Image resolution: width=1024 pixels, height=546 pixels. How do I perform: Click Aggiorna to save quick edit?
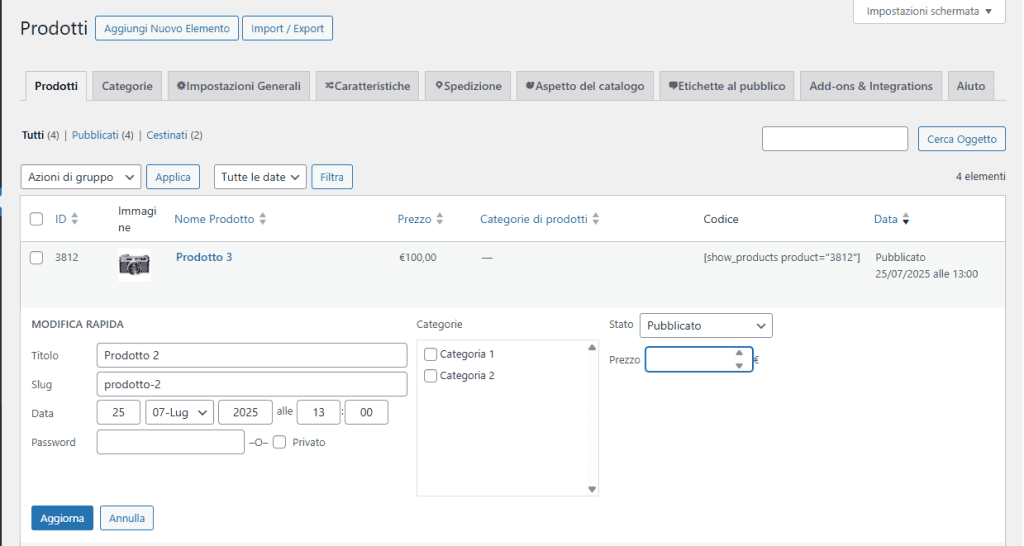(x=62, y=518)
